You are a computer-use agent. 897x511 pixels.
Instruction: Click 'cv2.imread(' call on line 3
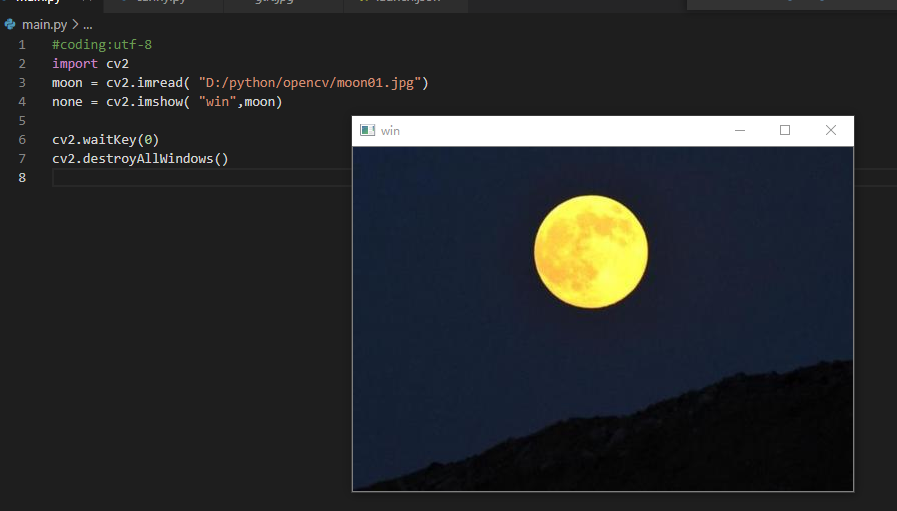click(148, 82)
